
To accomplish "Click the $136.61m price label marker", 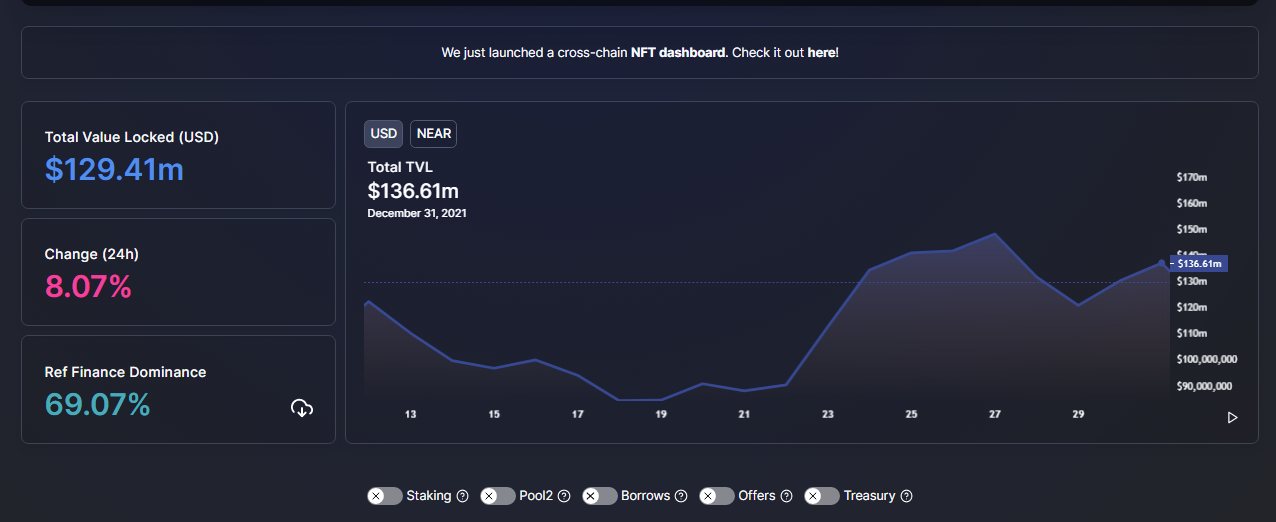I will coord(1200,264).
